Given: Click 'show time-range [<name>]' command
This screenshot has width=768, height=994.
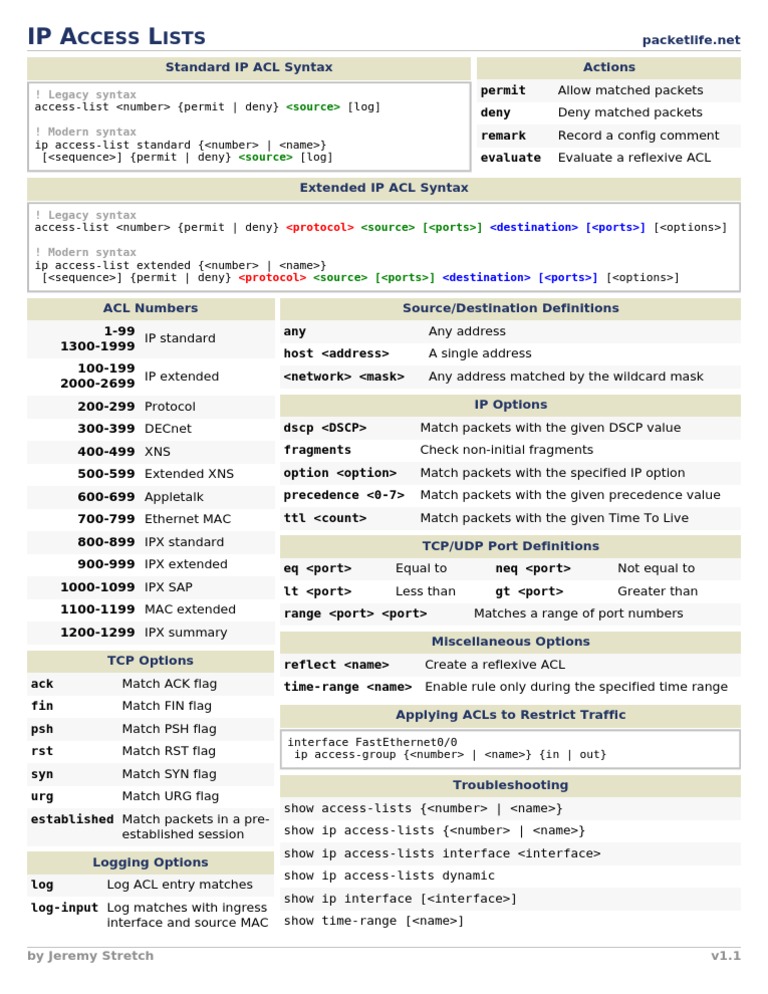Looking at the screenshot, I should click(x=374, y=920).
